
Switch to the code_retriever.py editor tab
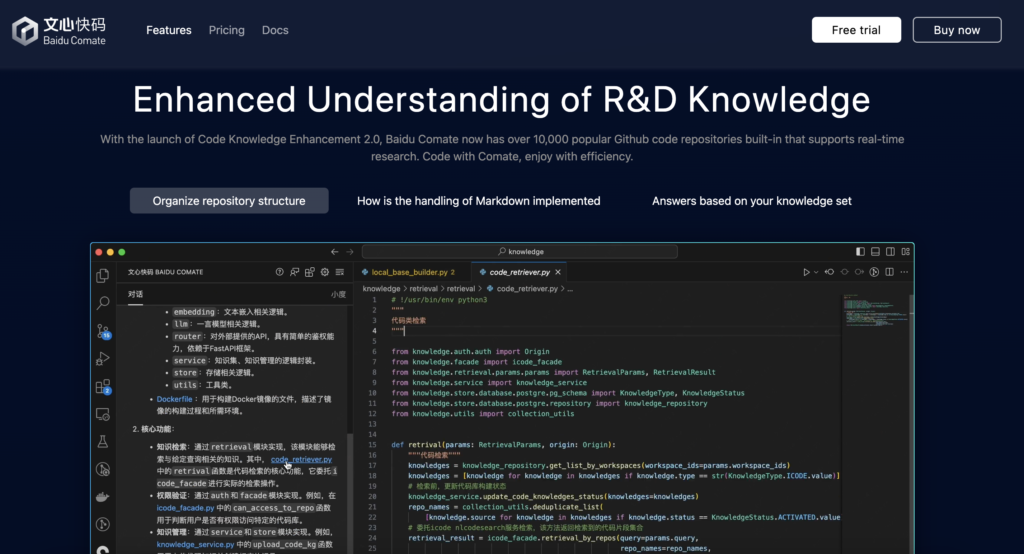click(519, 272)
